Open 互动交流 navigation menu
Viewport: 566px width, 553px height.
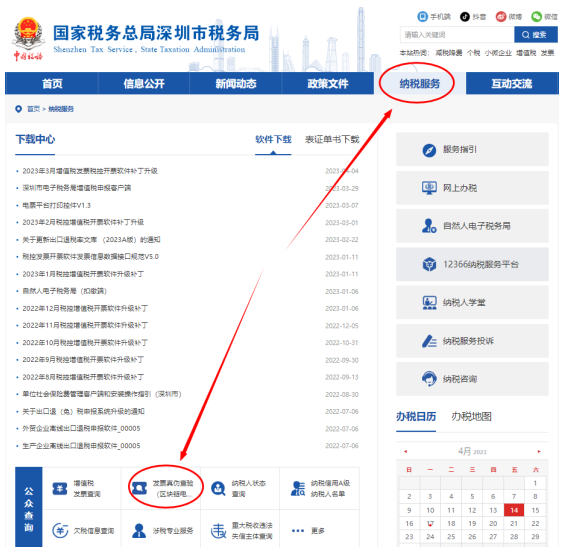512,83
